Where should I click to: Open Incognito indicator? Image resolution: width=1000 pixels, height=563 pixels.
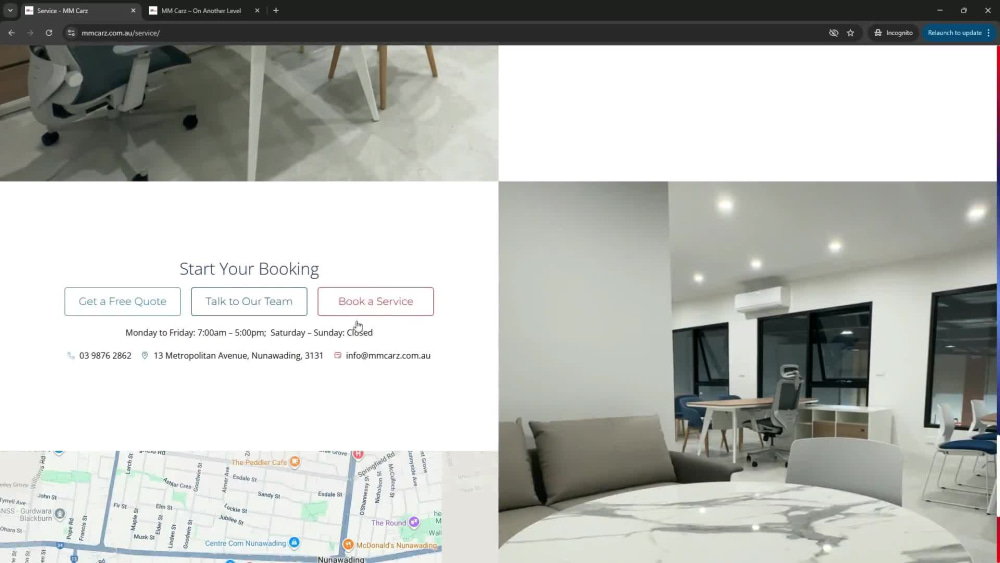click(x=893, y=33)
